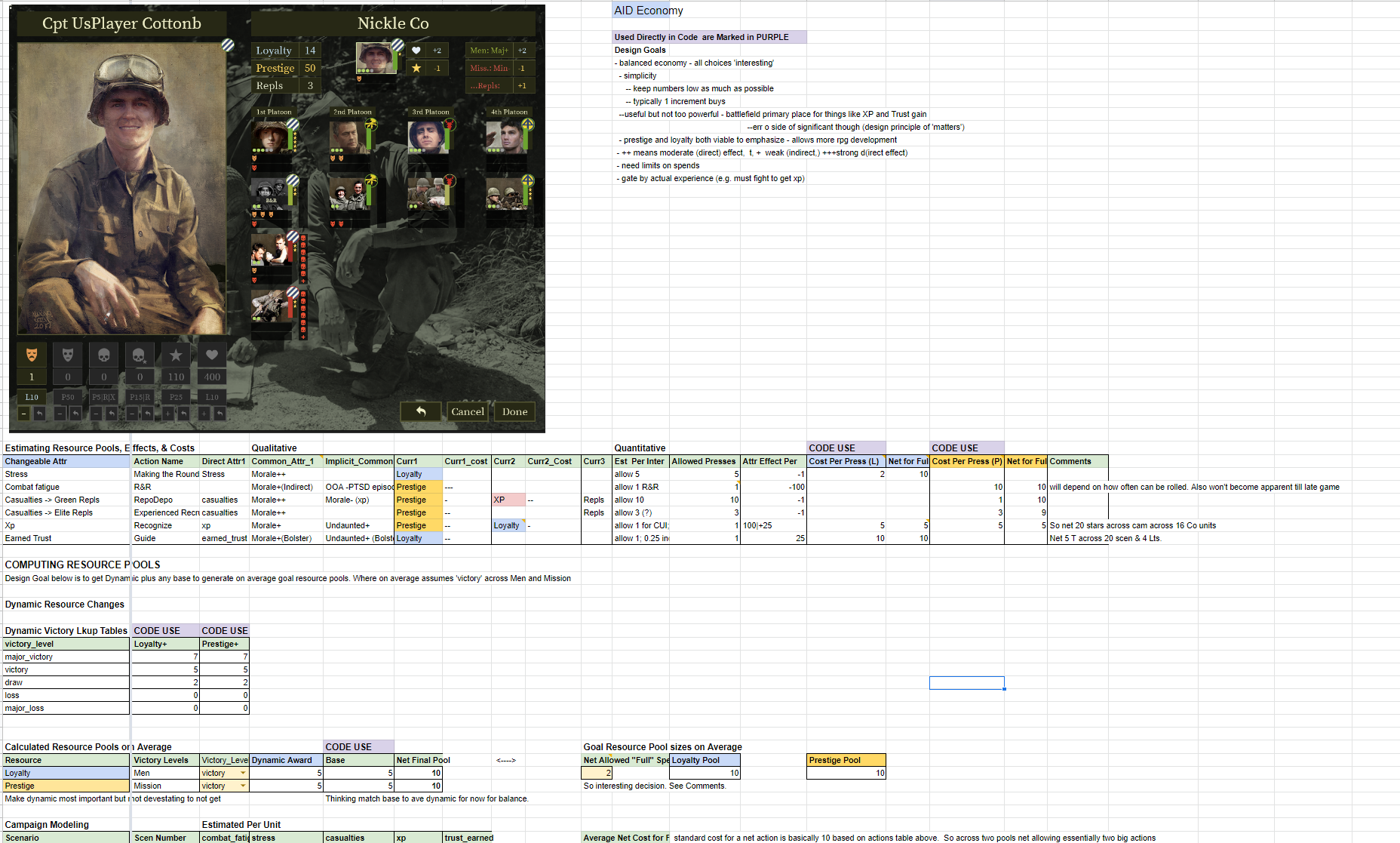Click the undo arrow under P25
The image size is (1400, 843).
(183, 413)
